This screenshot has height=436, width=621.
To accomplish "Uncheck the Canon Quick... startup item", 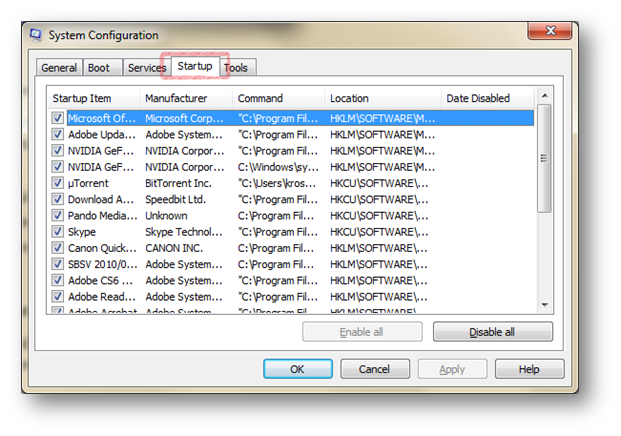I will click(57, 248).
